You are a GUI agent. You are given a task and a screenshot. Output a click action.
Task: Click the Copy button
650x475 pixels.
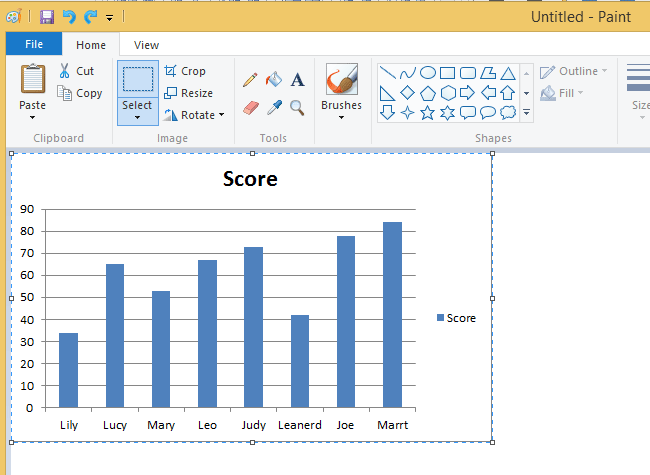(x=80, y=93)
